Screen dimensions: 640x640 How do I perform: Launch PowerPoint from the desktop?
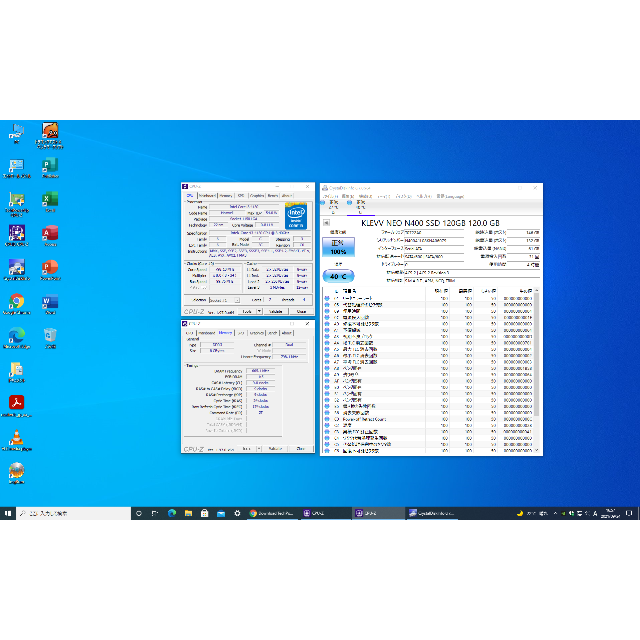click(50, 270)
